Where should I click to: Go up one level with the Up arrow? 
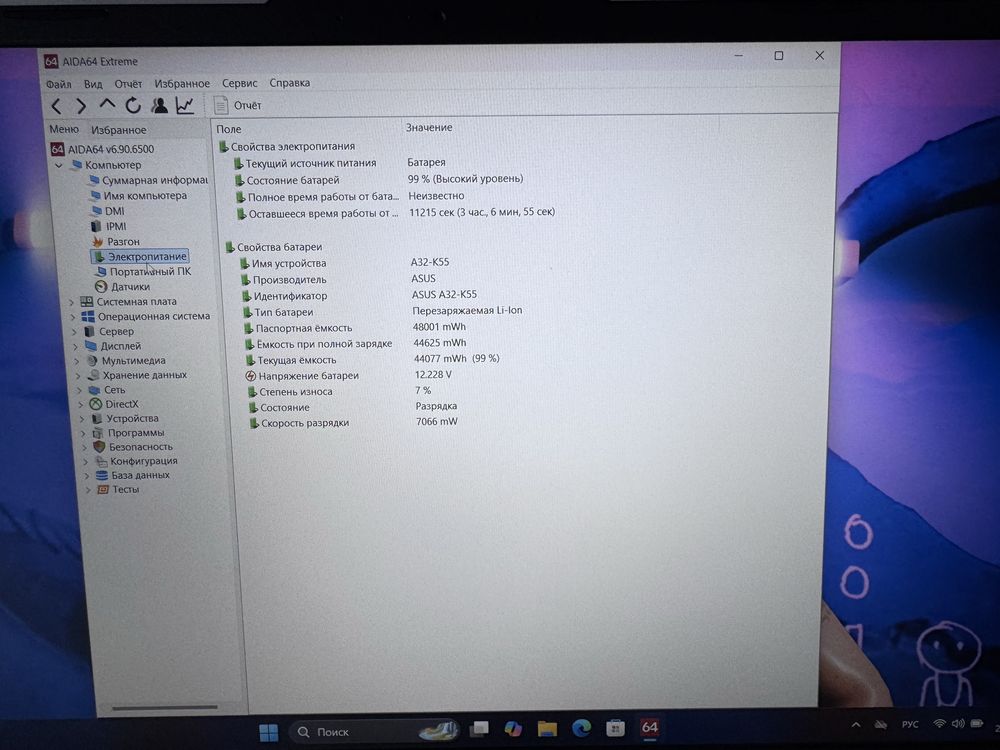tap(107, 104)
